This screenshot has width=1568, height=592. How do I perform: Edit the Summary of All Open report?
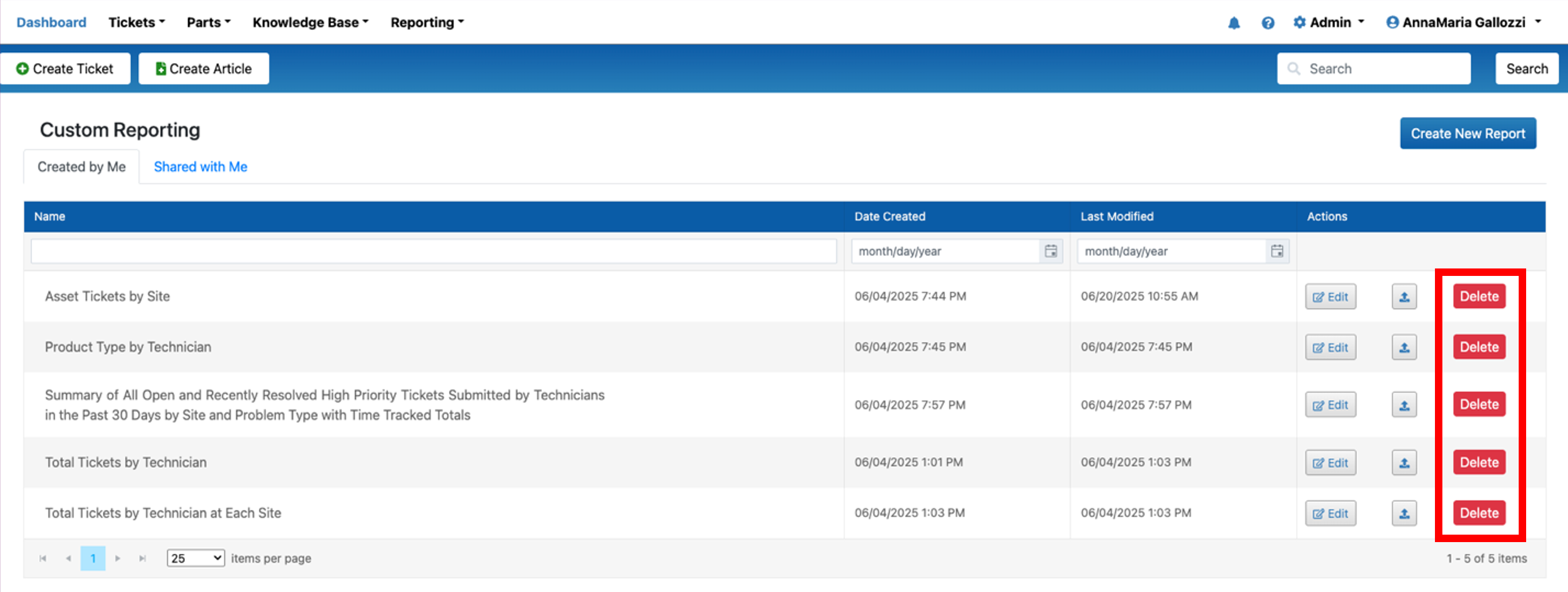(1331, 405)
